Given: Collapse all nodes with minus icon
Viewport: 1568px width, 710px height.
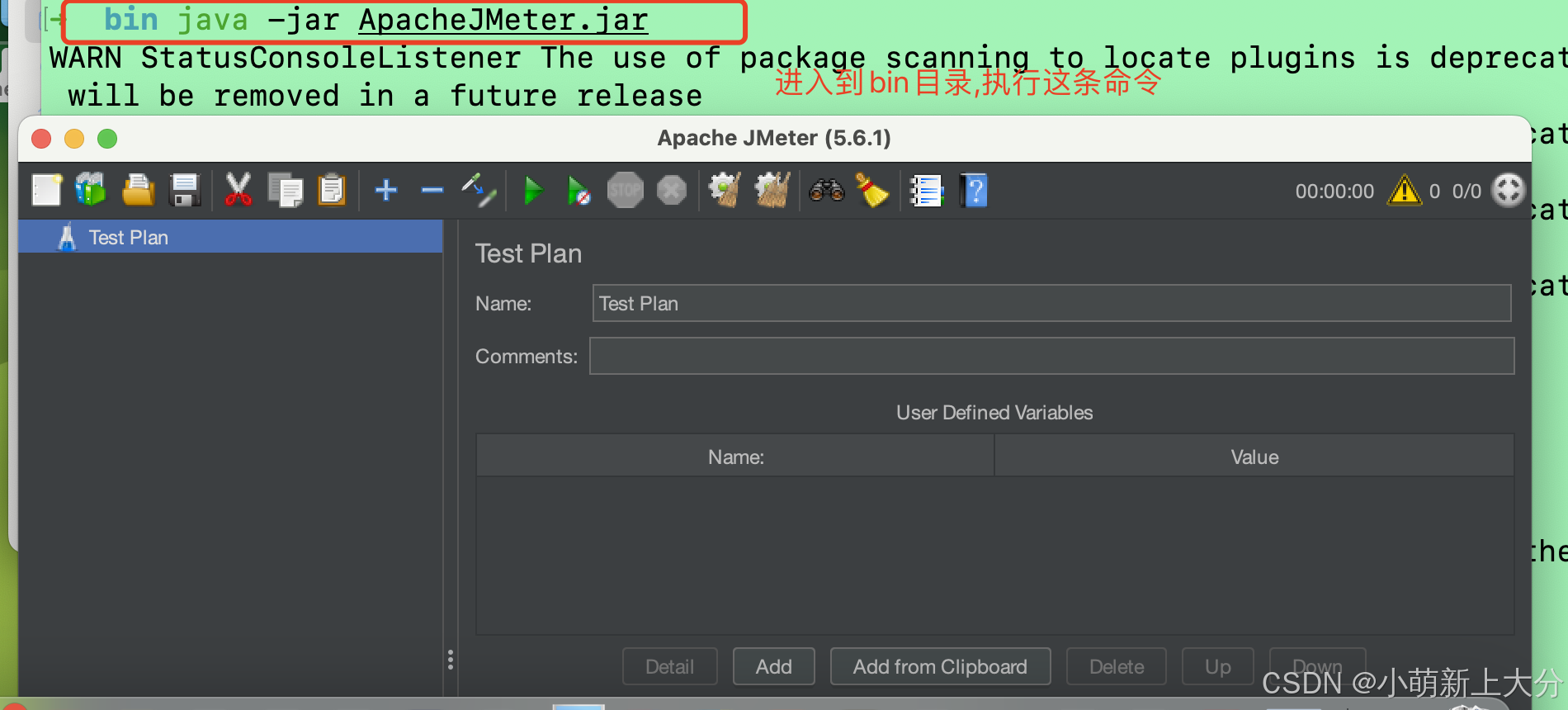Looking at the screenshot, I should point(432,191).
